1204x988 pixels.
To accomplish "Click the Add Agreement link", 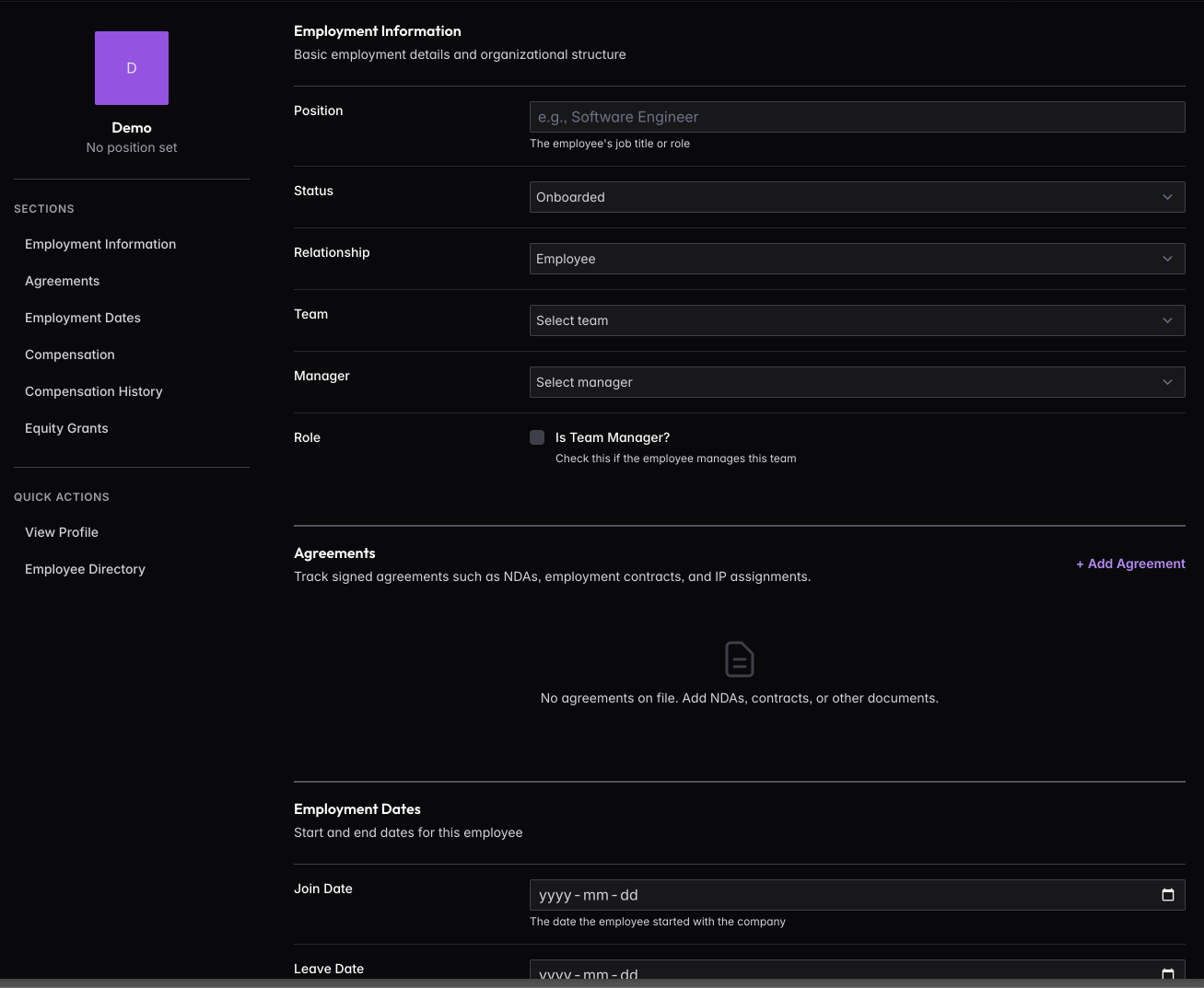I will coord(1130,564).
